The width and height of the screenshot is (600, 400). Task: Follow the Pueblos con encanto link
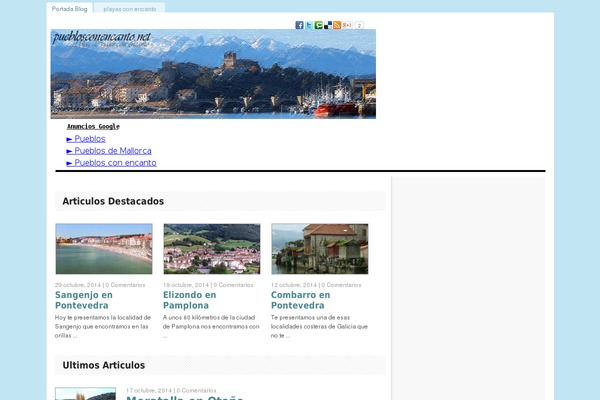111,163
